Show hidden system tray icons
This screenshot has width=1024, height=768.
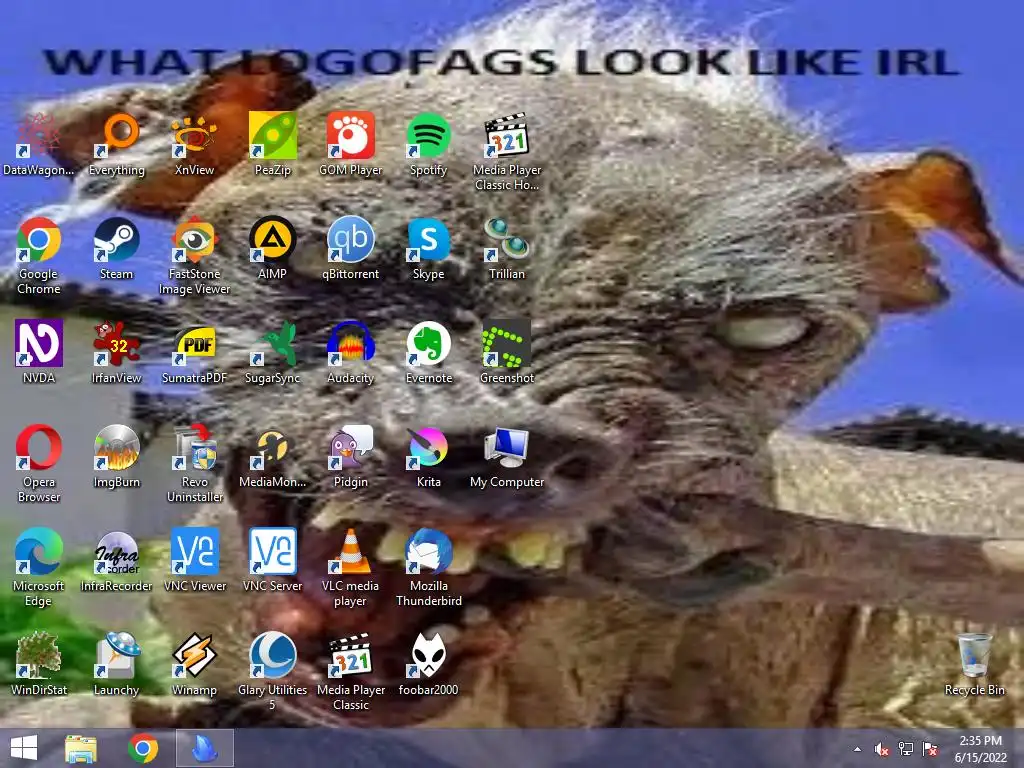(857, 749)
